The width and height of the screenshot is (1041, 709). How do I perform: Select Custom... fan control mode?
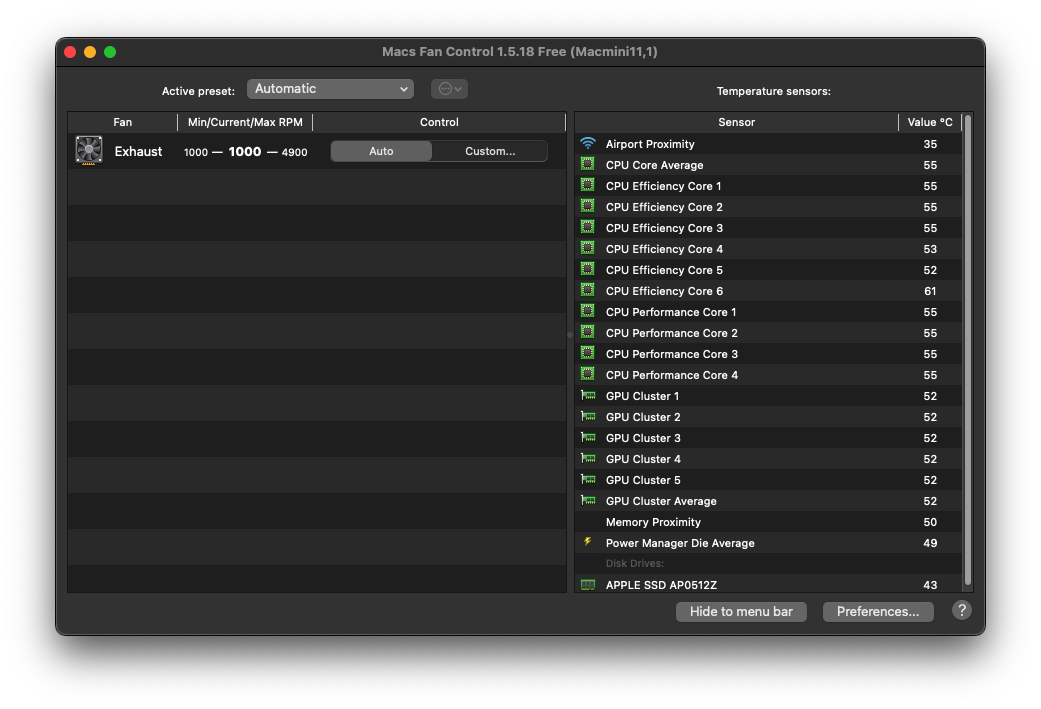point(490,151)
